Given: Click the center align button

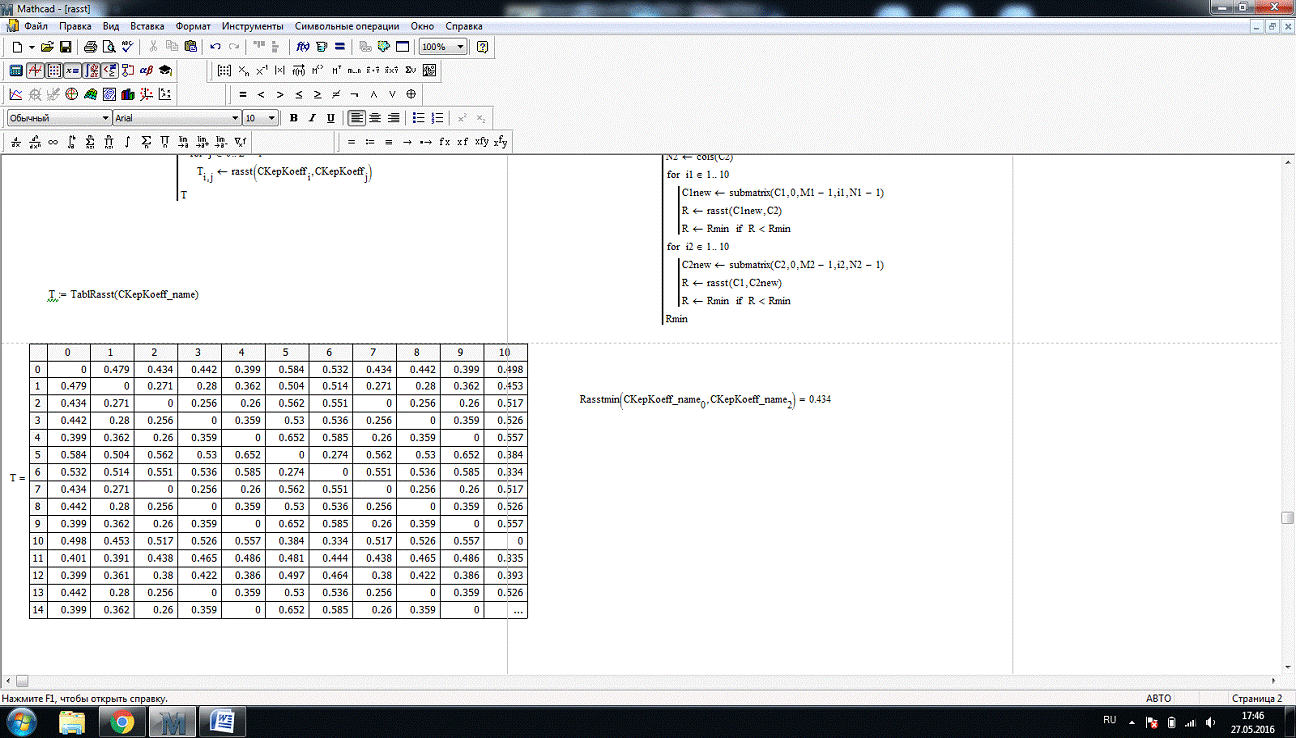Looking at the screenshot, I should click(x=376, y=118).
